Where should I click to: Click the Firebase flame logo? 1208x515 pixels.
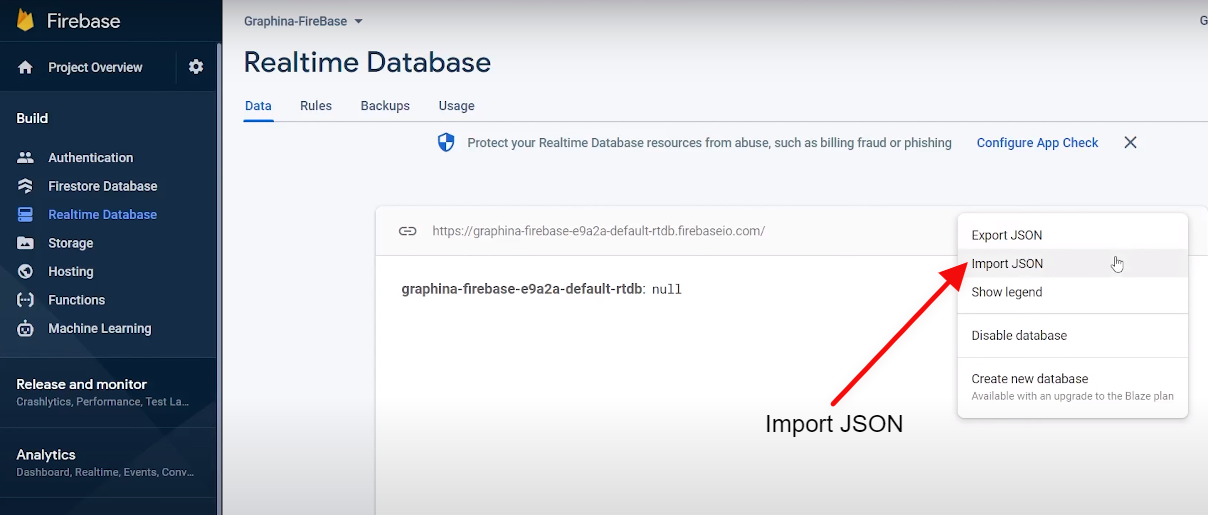tap(25, 20)
